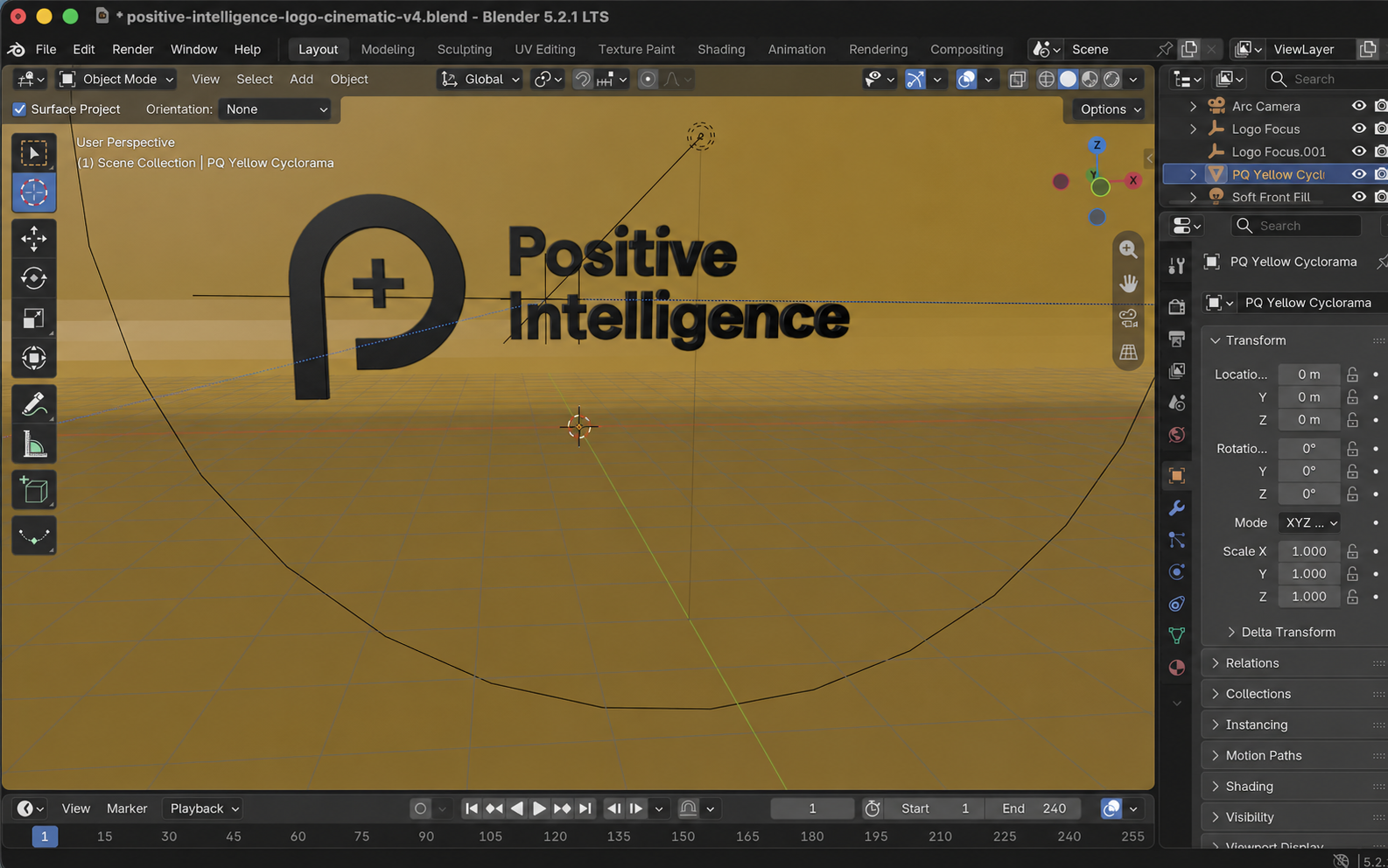Choose the Annotate pencil tool
Screen dimensions: 1388x868
(34, 404)
